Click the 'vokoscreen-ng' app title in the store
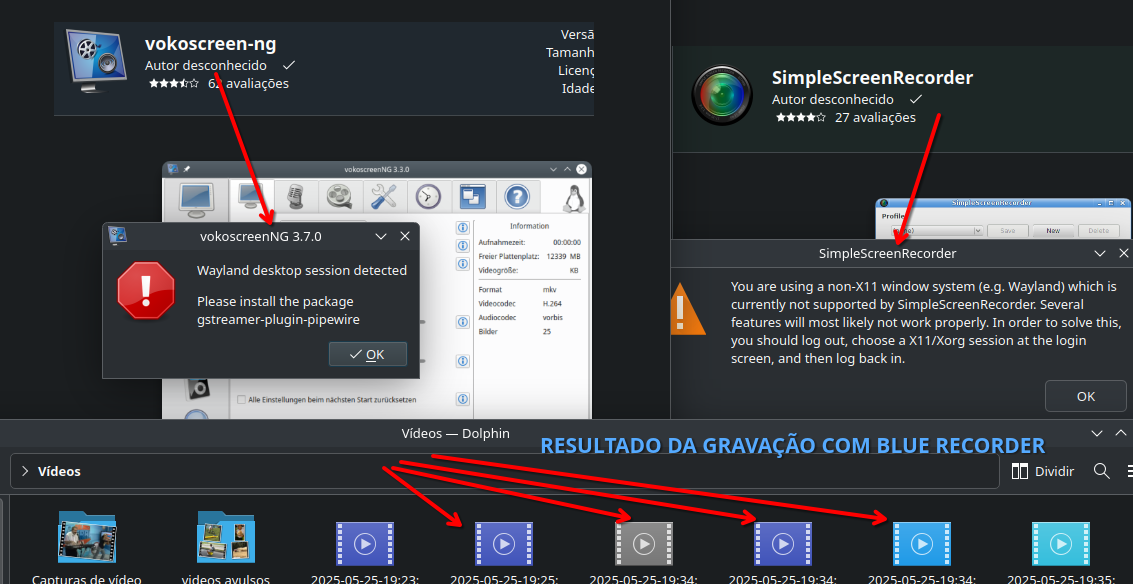The height and width of the screenshot is (584, 1133). (x=210, y=44)
